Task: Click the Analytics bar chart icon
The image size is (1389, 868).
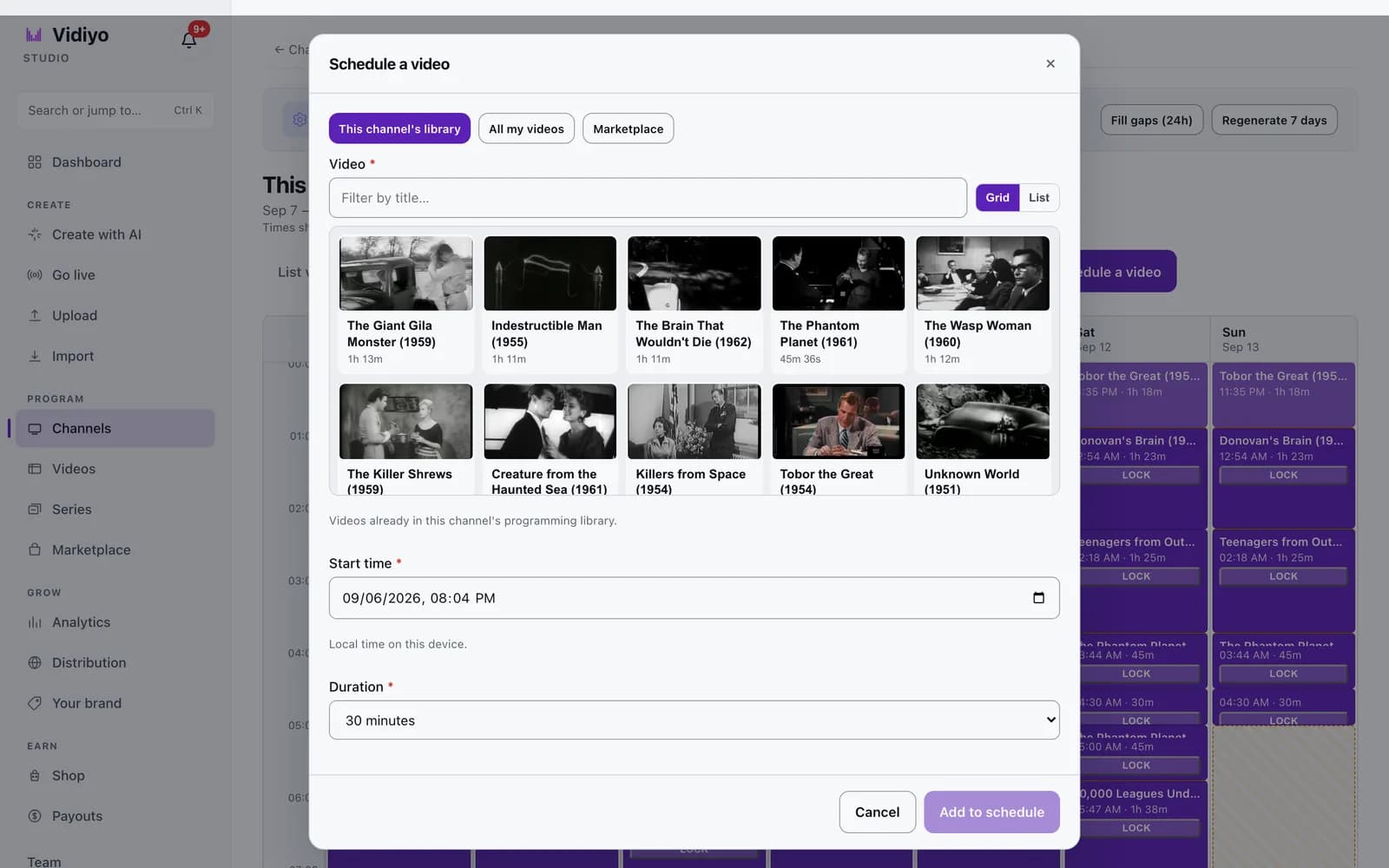Action: pyautogui.click(x=35, y=622)
